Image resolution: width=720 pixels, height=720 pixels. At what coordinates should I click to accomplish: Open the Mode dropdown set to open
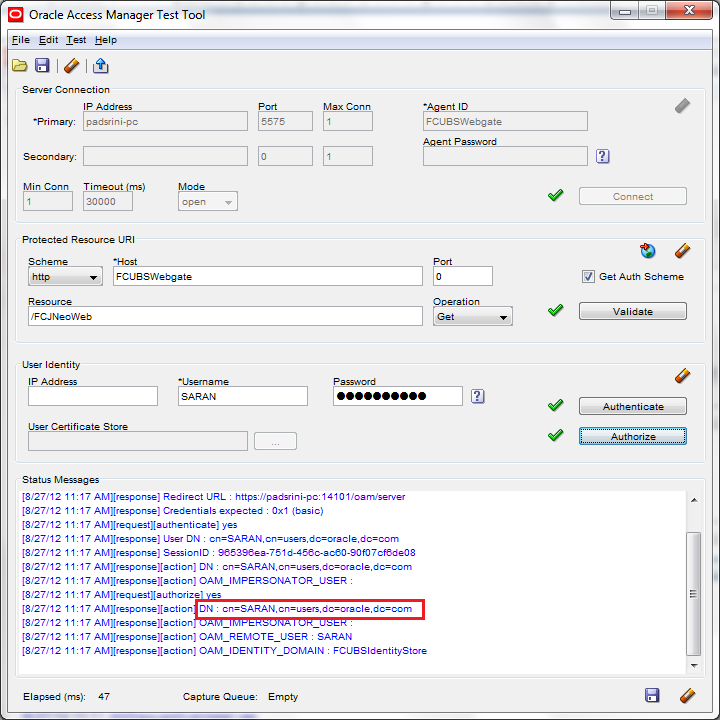tap(208, 202)
